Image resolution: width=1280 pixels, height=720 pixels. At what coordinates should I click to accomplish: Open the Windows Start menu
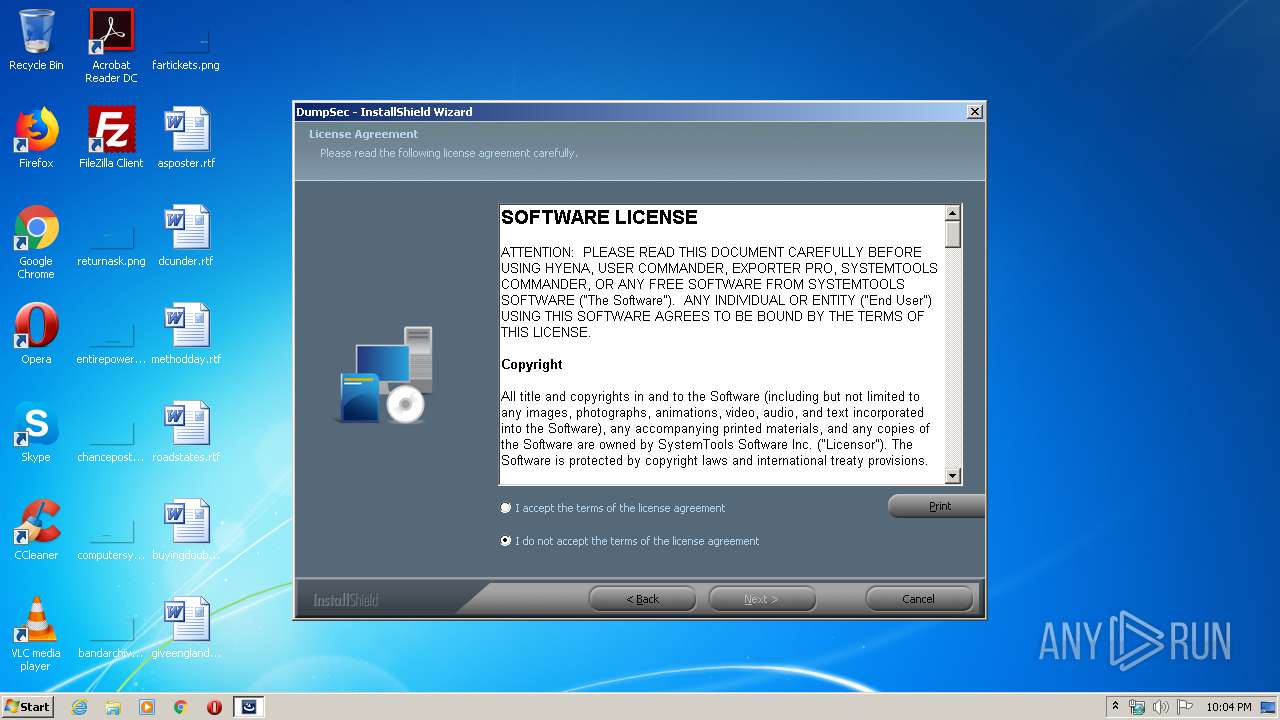(x=28, y=706)
